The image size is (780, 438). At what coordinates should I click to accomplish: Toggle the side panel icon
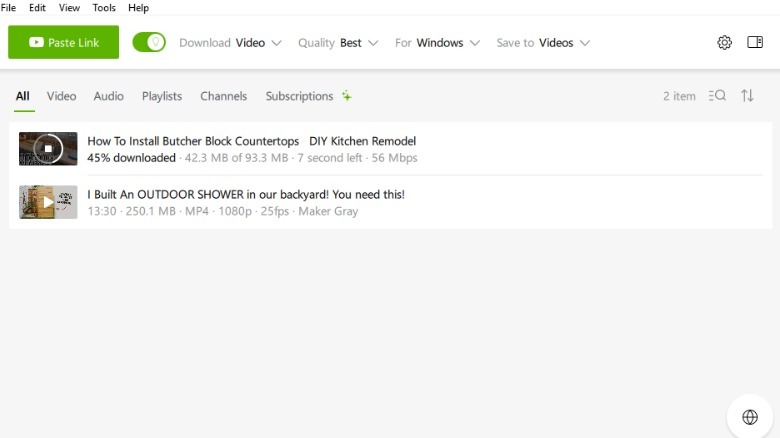(755, 43)
